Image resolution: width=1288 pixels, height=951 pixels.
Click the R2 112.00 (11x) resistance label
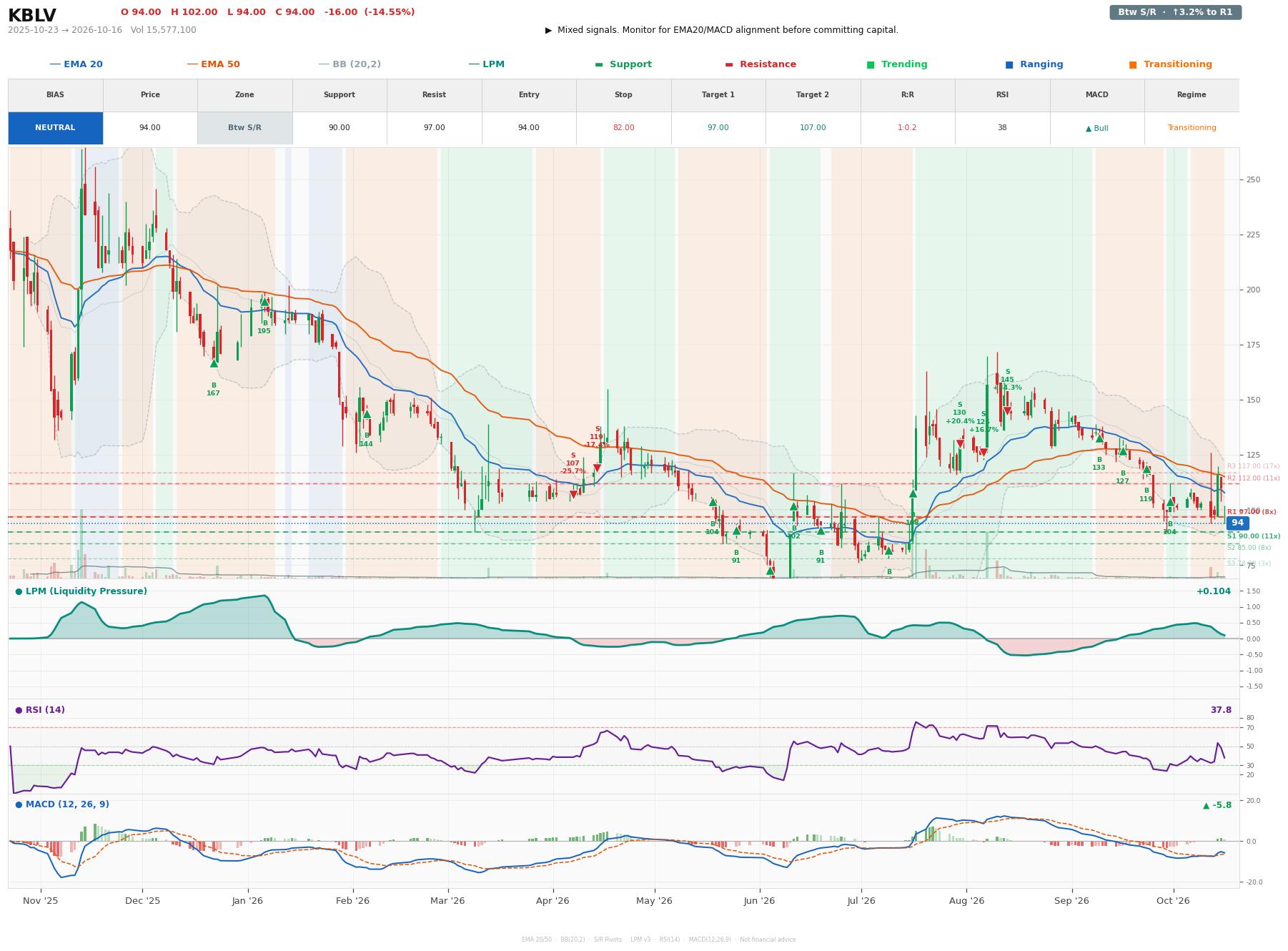[1254, 478]
